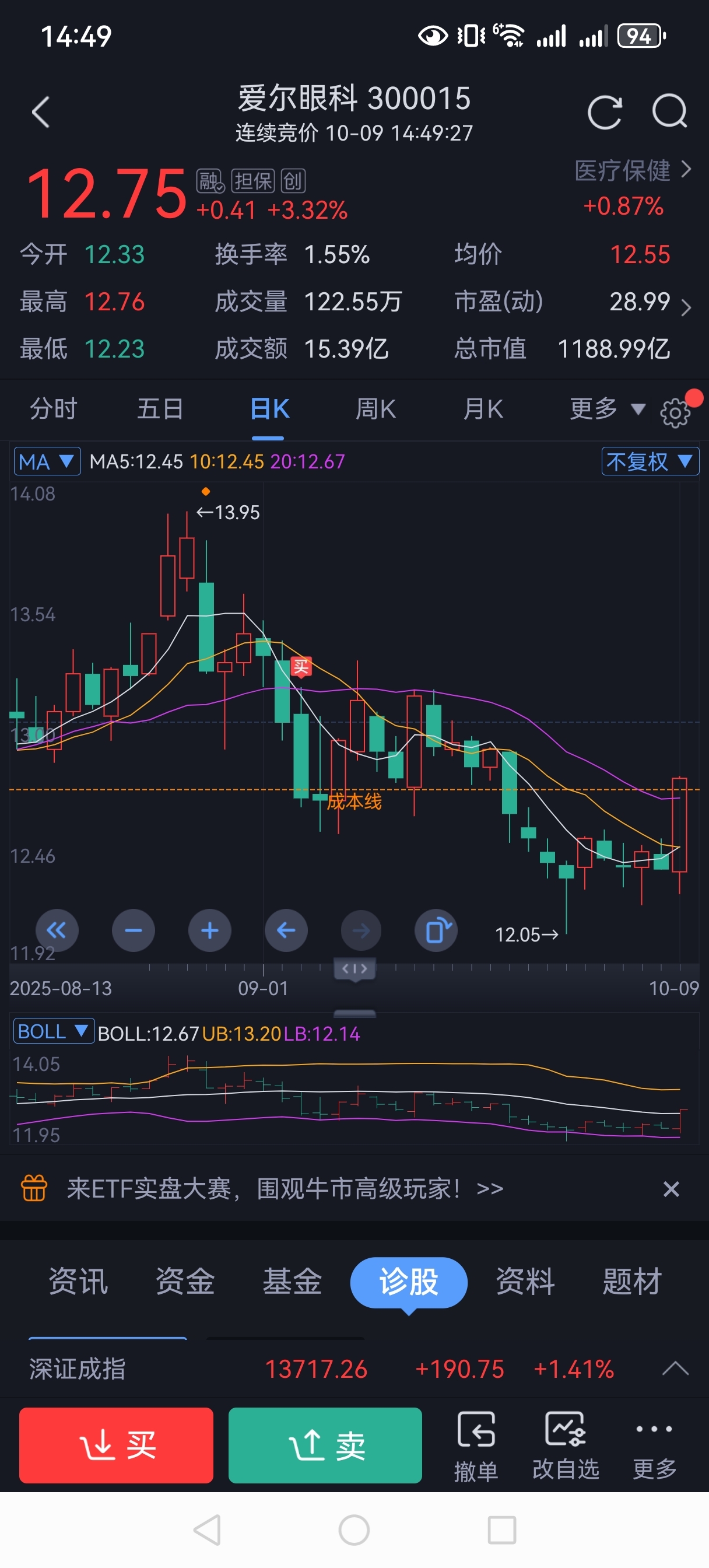Viewport: 709px width, 1568px height.
Task: Open the 资讯 tab
Action: (x=78, y=1282)
